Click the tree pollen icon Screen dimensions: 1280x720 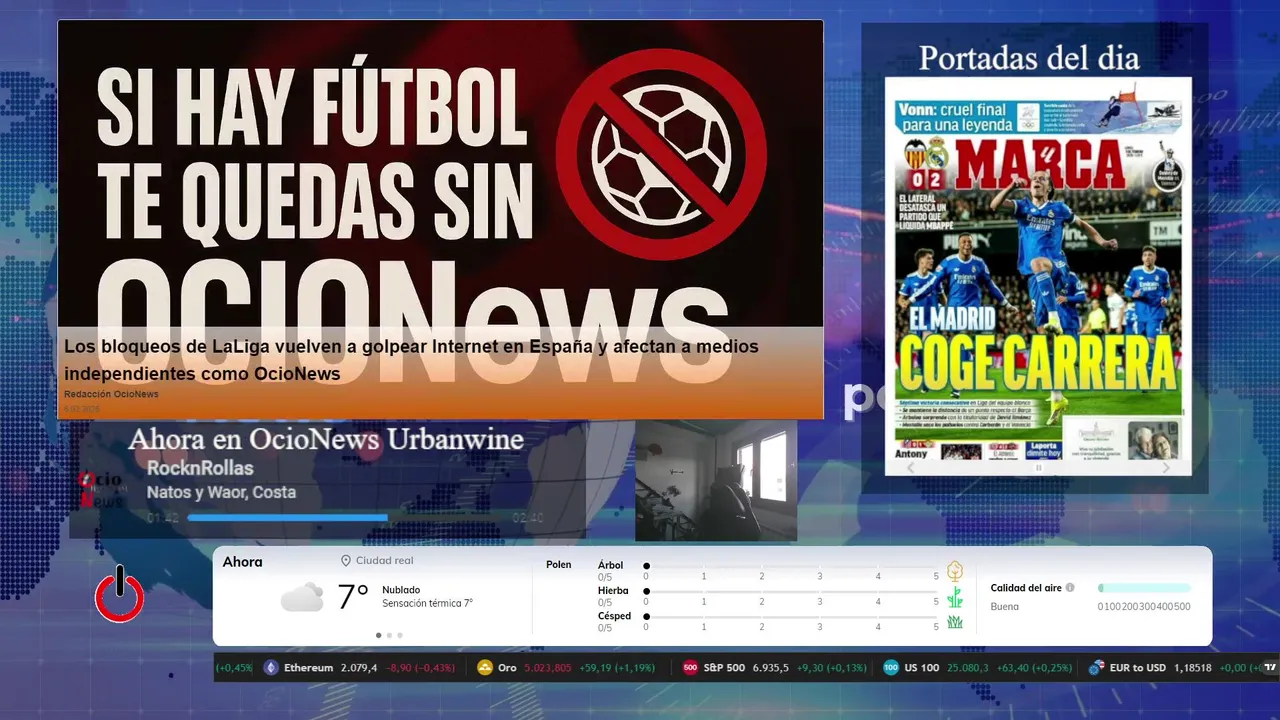coord(955,571)
